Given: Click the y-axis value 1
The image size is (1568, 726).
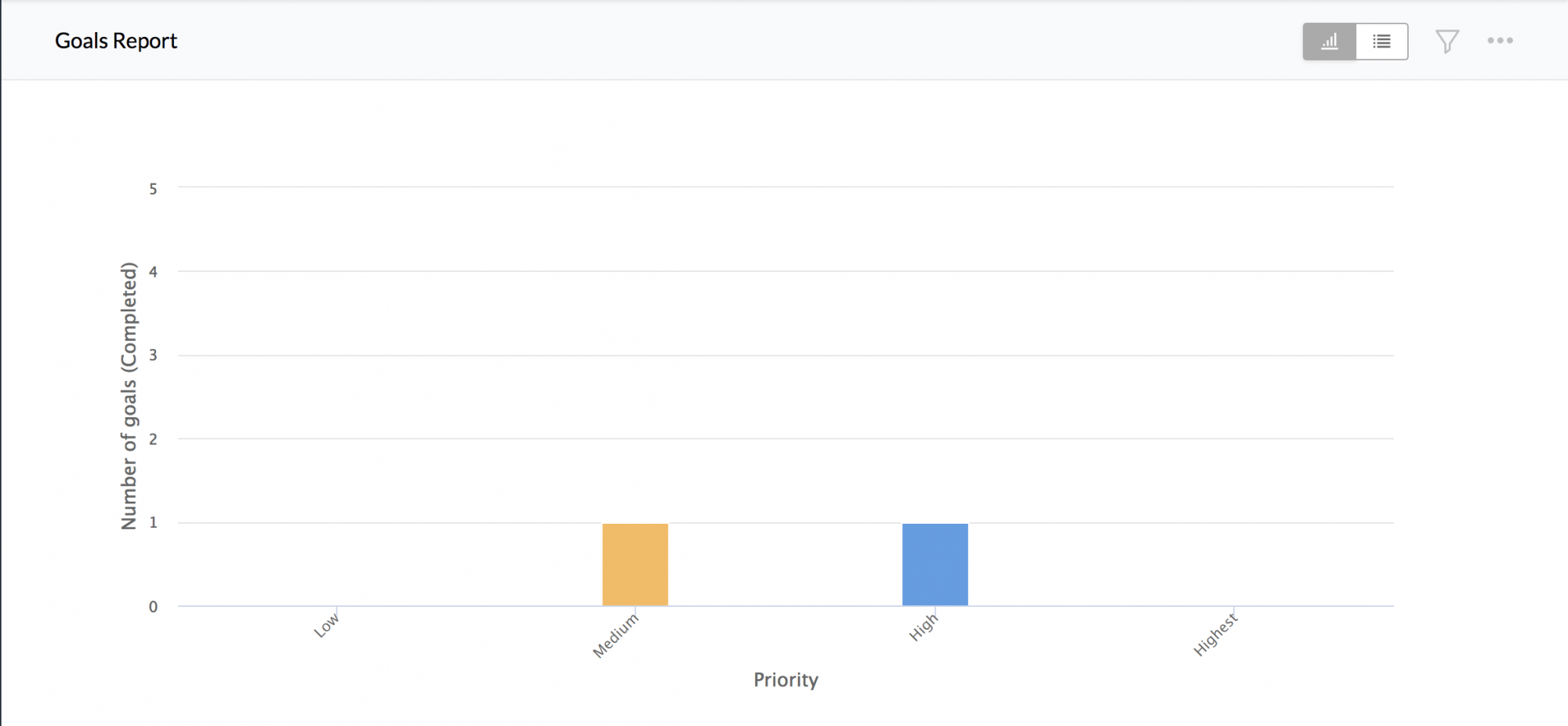Looking at the screenshot, I should pyautogui.click(x=154, y=522).
